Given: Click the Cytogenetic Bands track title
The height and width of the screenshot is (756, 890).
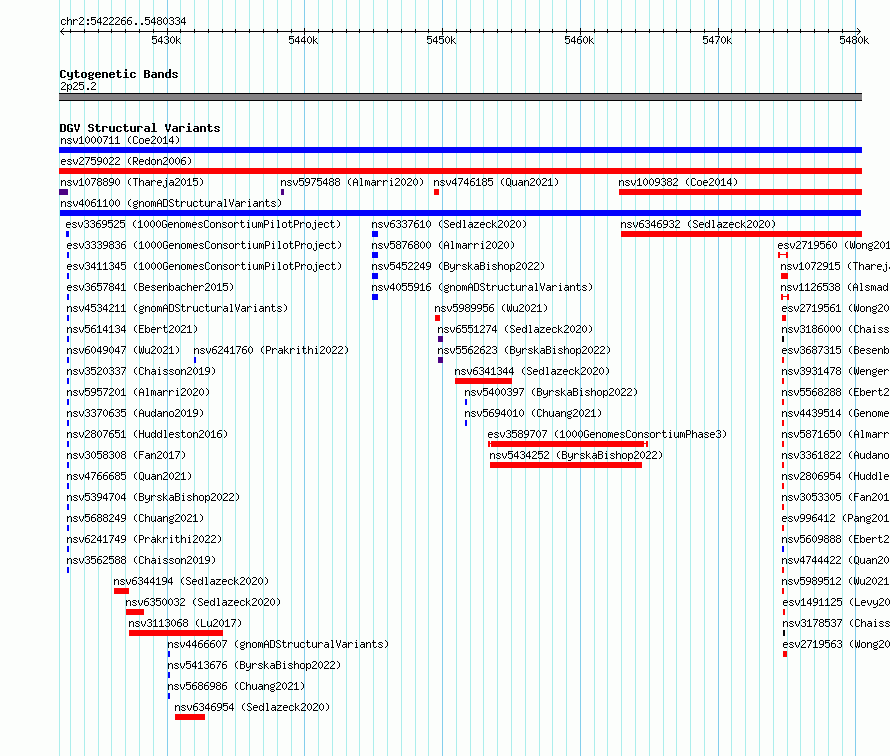Looking at the screenshot, I should [119, 74].
